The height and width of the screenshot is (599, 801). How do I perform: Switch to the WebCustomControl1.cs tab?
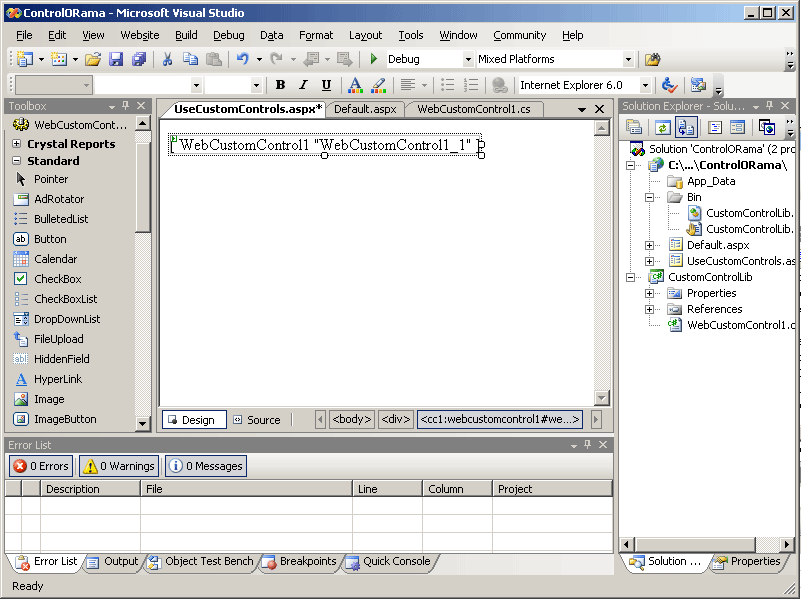(x=473, y=109)
